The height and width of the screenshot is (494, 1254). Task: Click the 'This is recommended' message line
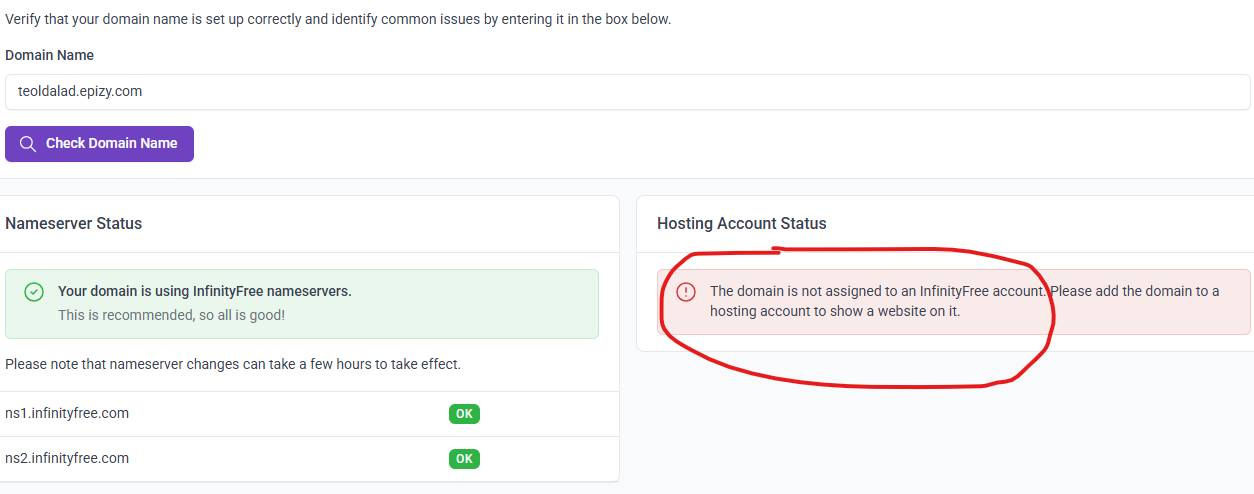tap(172, 315)
